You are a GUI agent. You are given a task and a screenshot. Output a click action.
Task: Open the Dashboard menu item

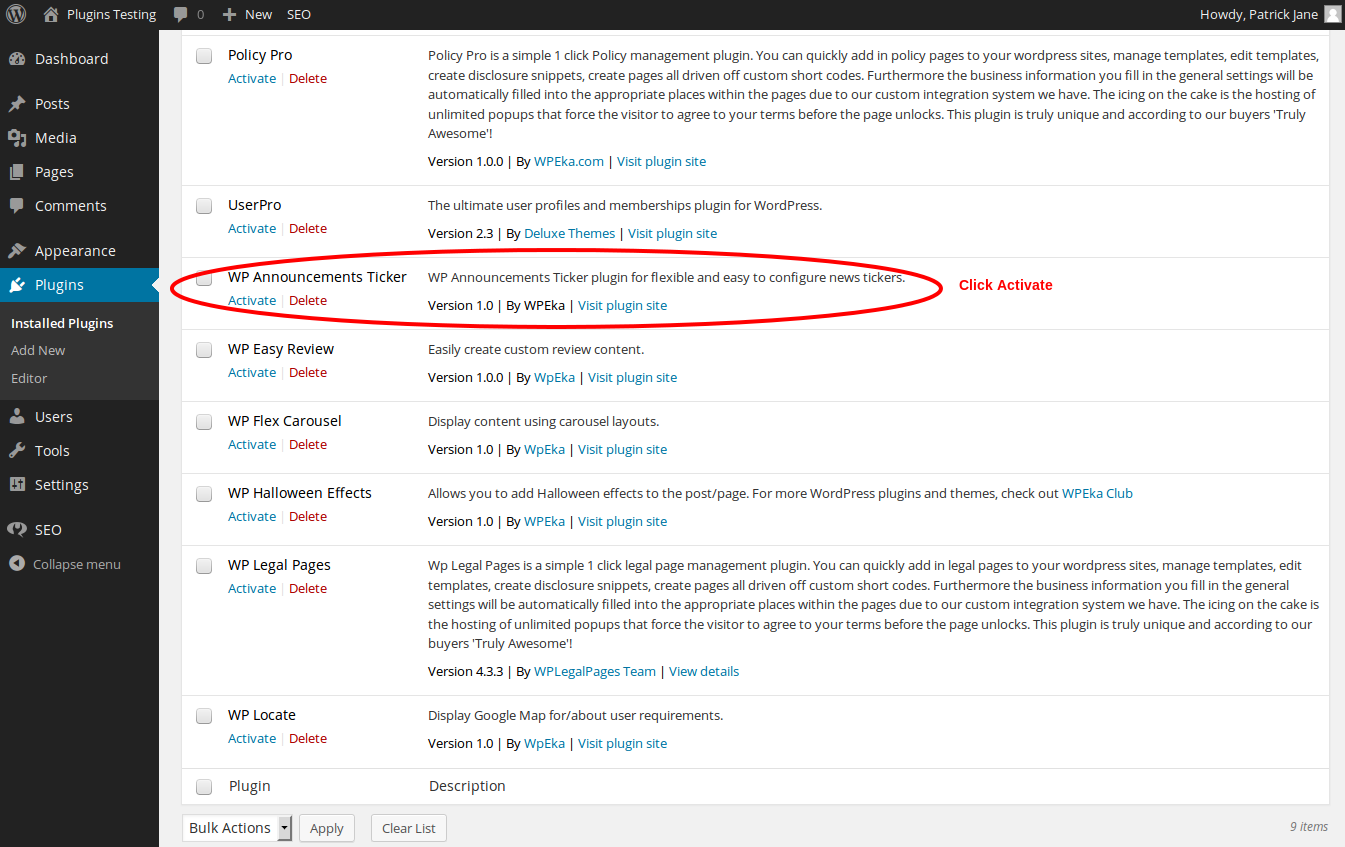click(71, 59)
